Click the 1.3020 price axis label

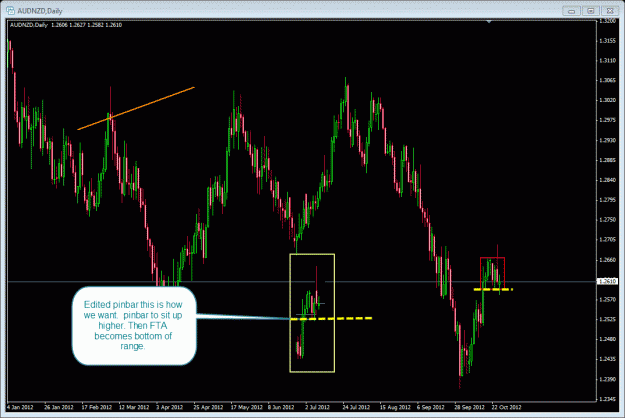[607, 100]
